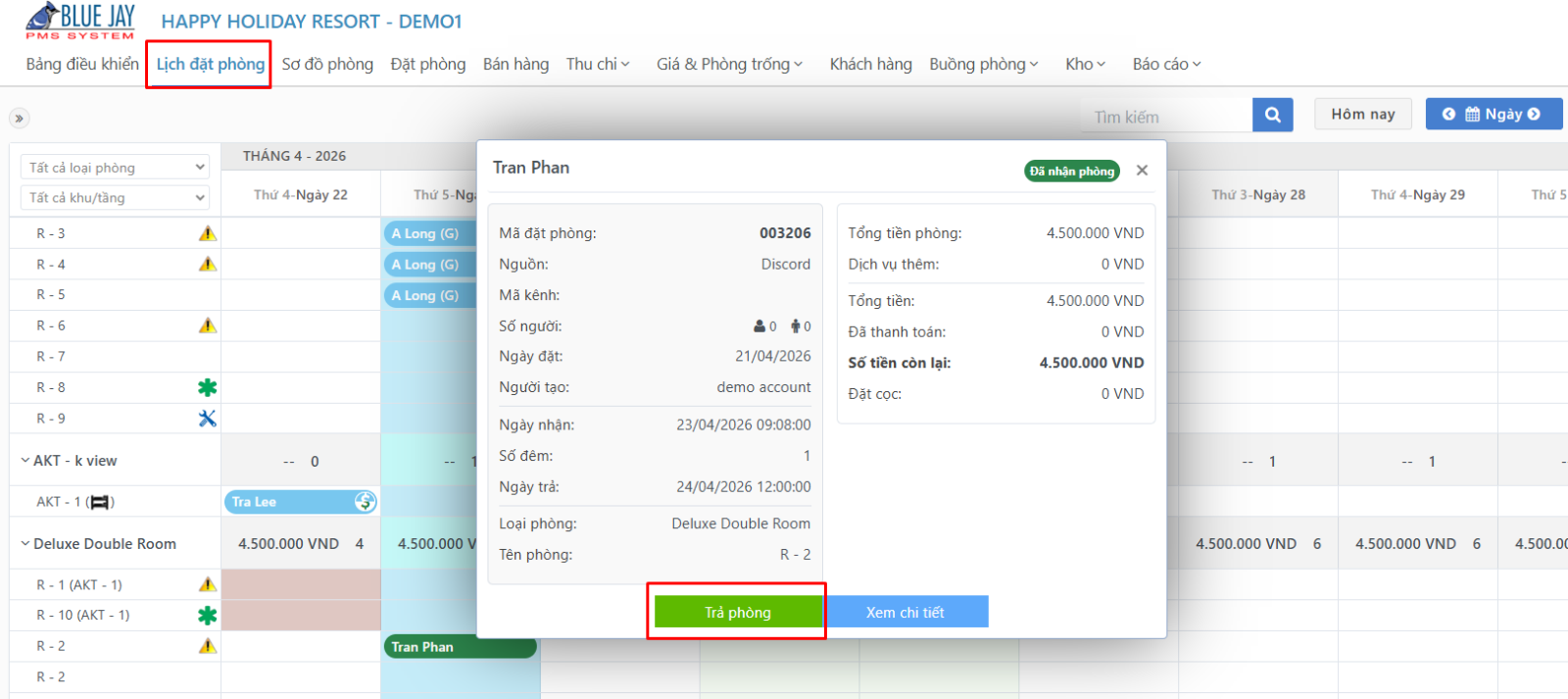Click the warning icon on R - 3
1568x699 pixels.
(x=208, y=233)
